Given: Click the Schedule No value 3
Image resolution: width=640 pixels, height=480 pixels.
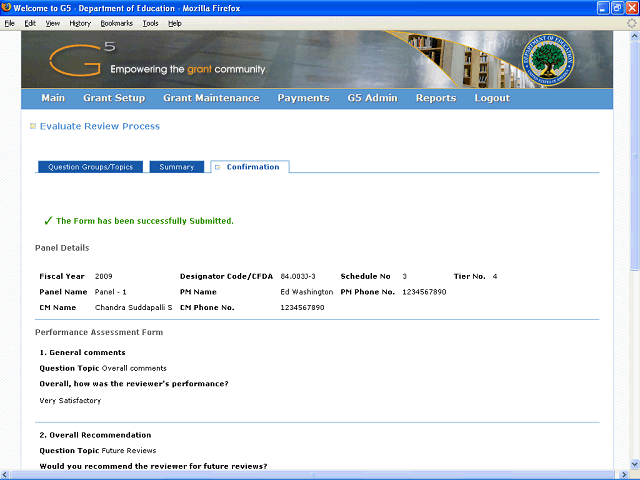Looking at the screenshot, I should click(404, 276).
